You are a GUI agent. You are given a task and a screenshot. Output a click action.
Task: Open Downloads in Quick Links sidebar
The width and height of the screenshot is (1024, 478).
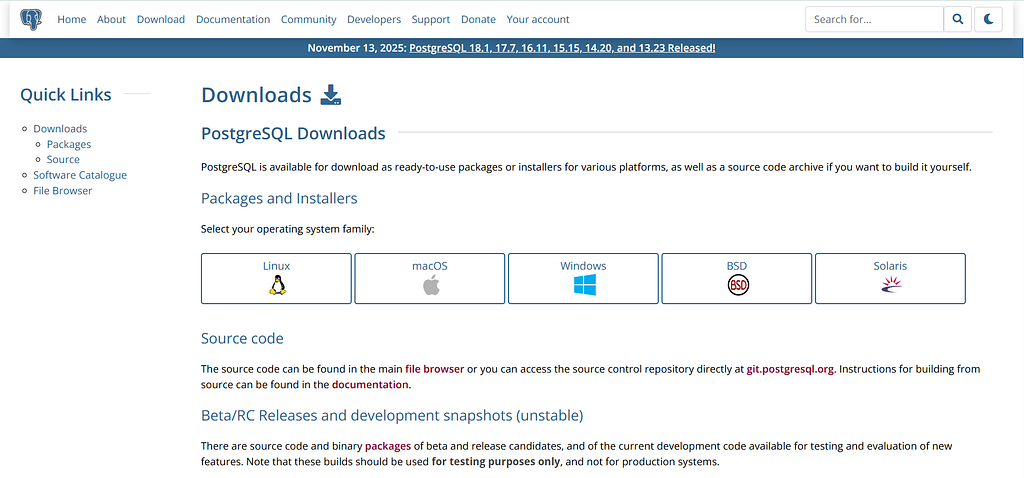tap(60, 129)
